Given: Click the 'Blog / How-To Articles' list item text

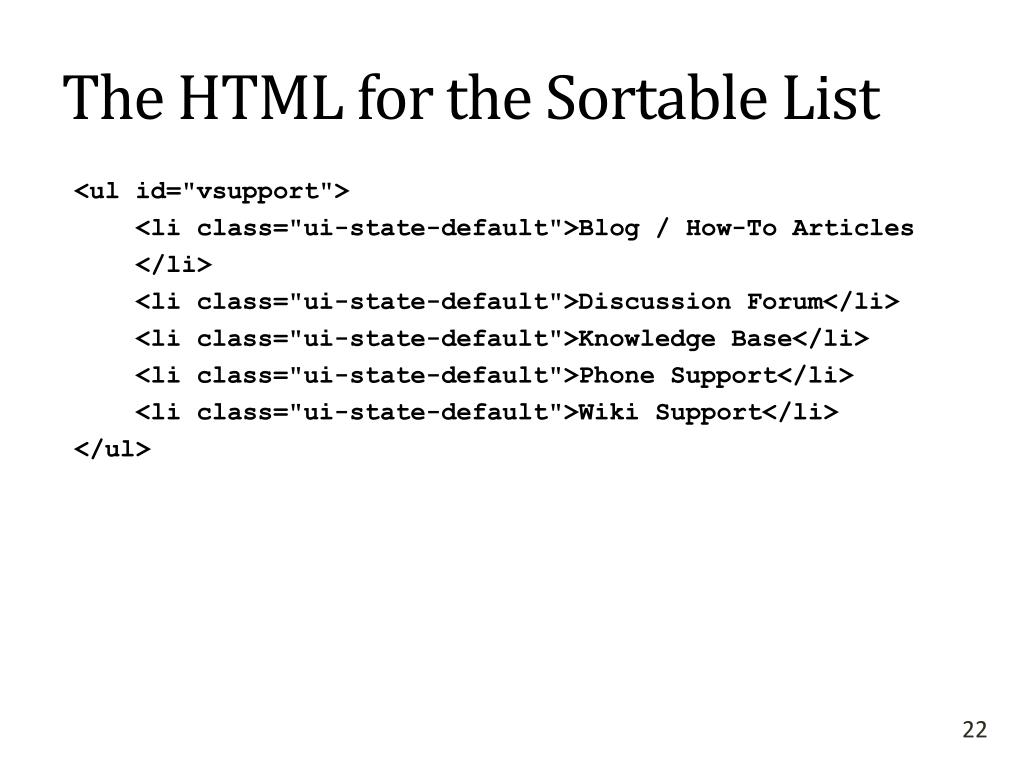Looking at the screenshot, I should pos(746,228).
